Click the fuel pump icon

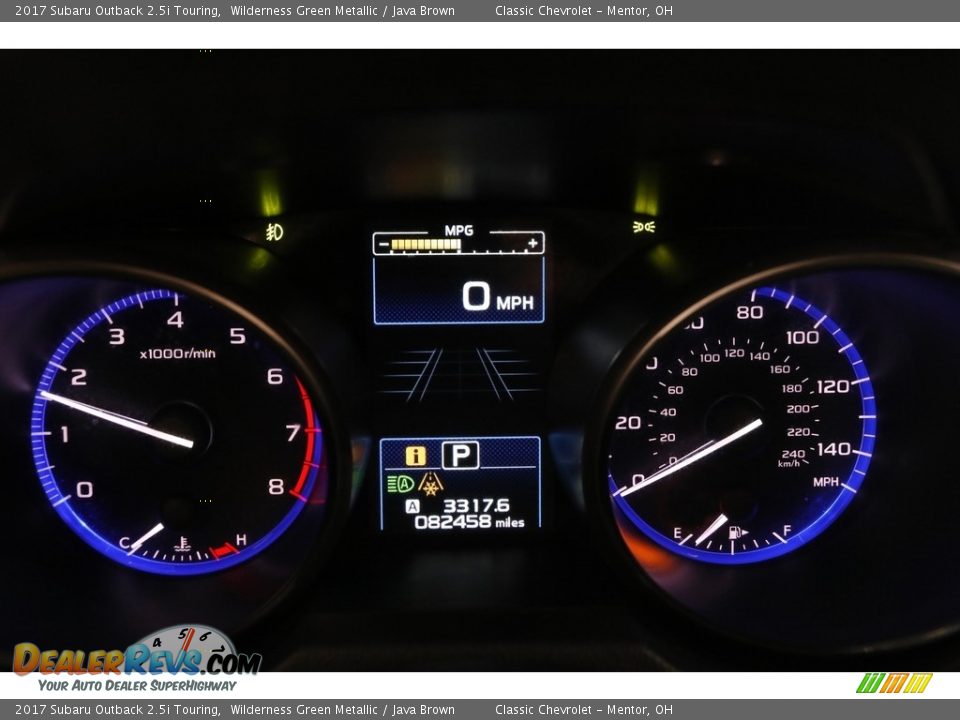click(737, 532)
